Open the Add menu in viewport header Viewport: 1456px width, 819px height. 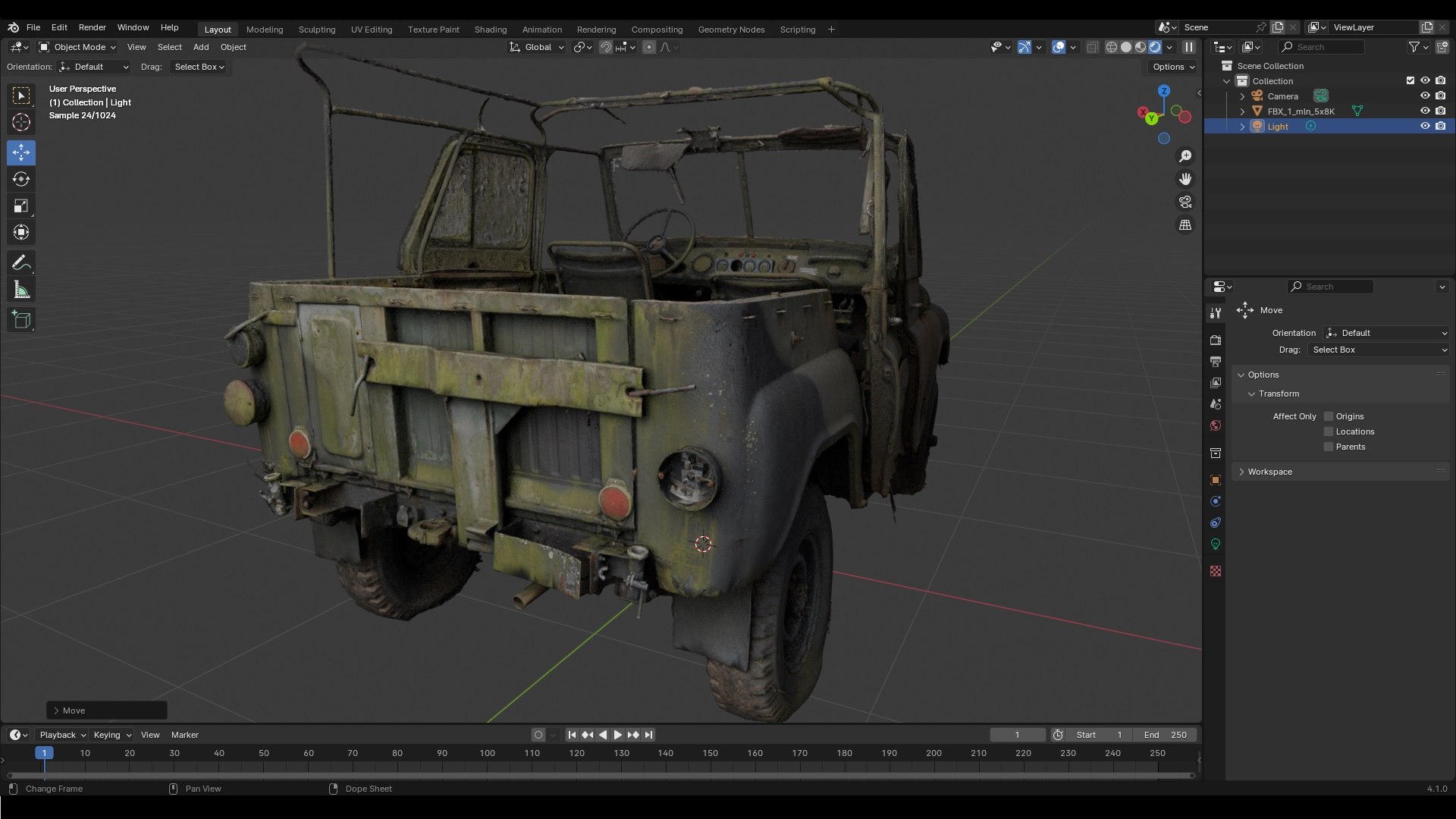point(201,47)
